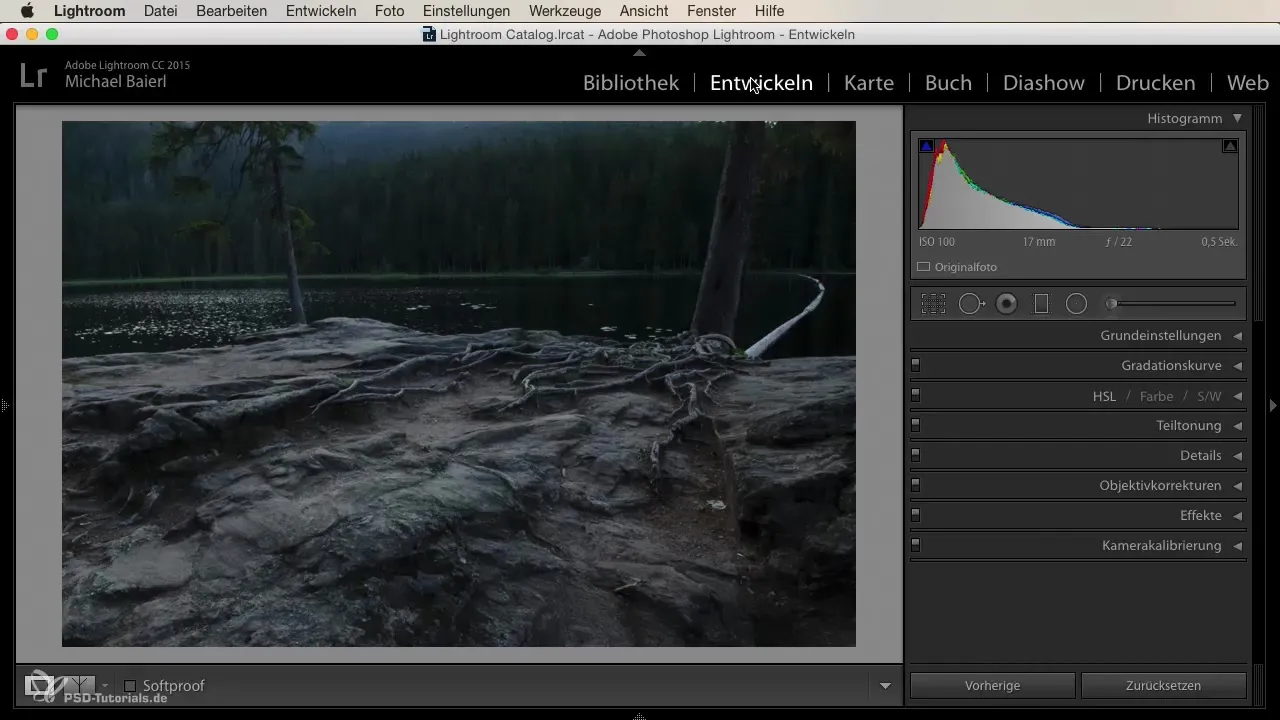Screen dimensions: 1280x720
Task: Open the Fenster menu
Action: 711,11
